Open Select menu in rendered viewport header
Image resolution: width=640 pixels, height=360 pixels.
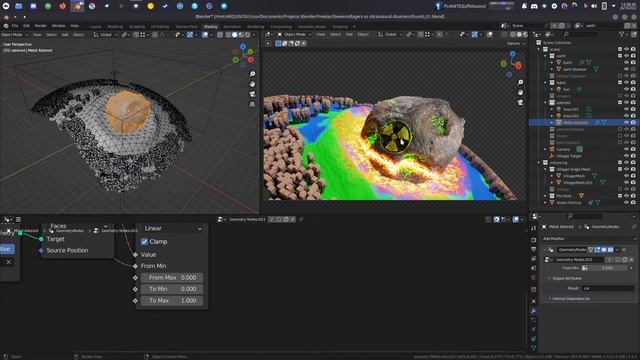(335, 35)
